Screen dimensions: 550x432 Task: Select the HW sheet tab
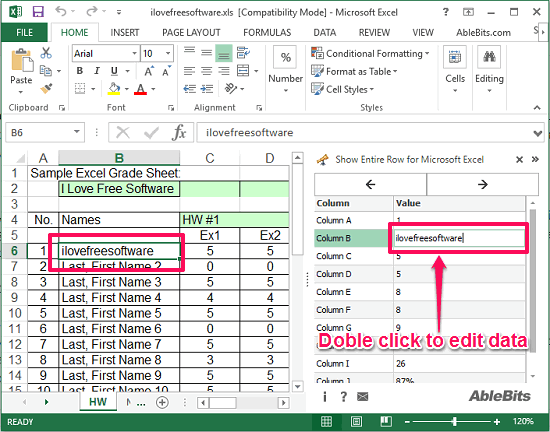click(x=98, y=402)
